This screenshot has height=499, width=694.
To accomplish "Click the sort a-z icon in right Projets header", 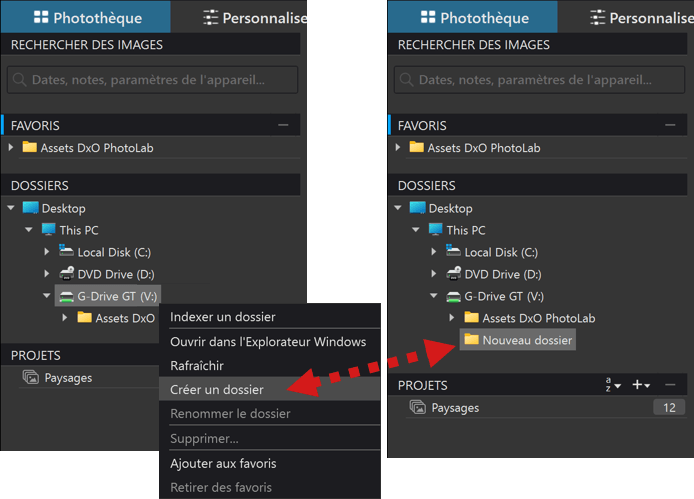I will [x=613, y=385].
